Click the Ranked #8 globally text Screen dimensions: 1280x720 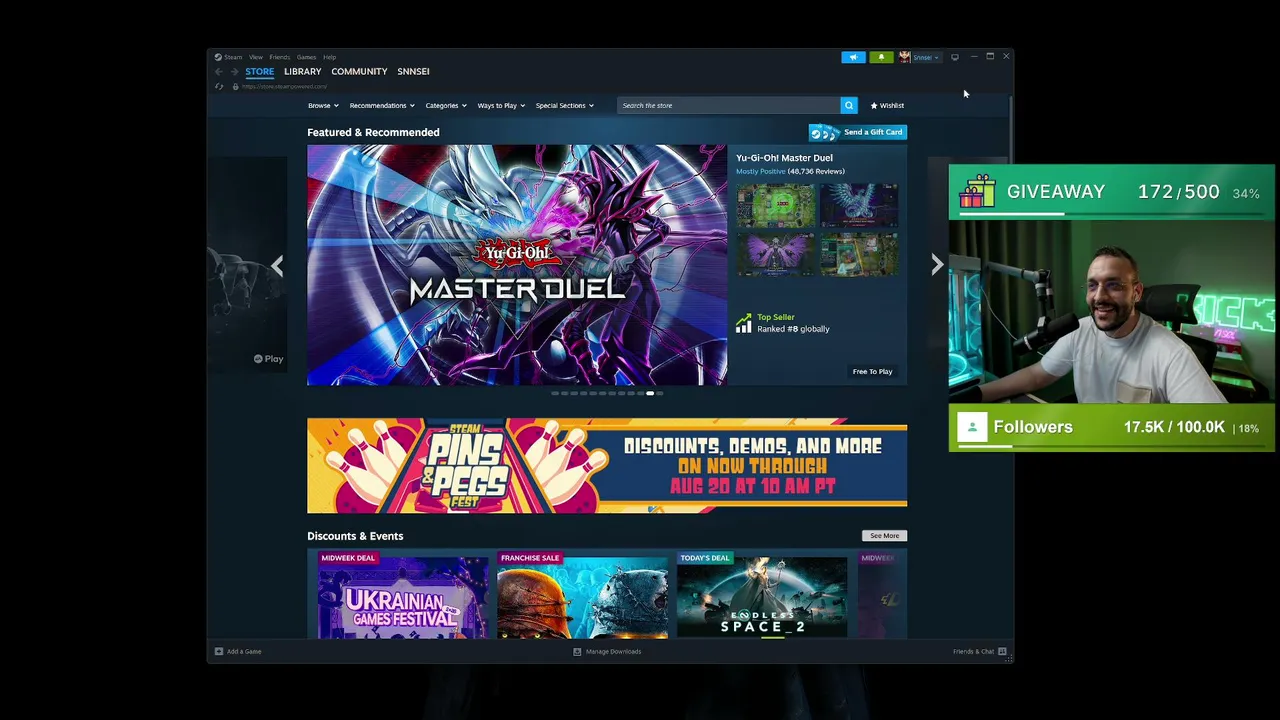(793, 329)
